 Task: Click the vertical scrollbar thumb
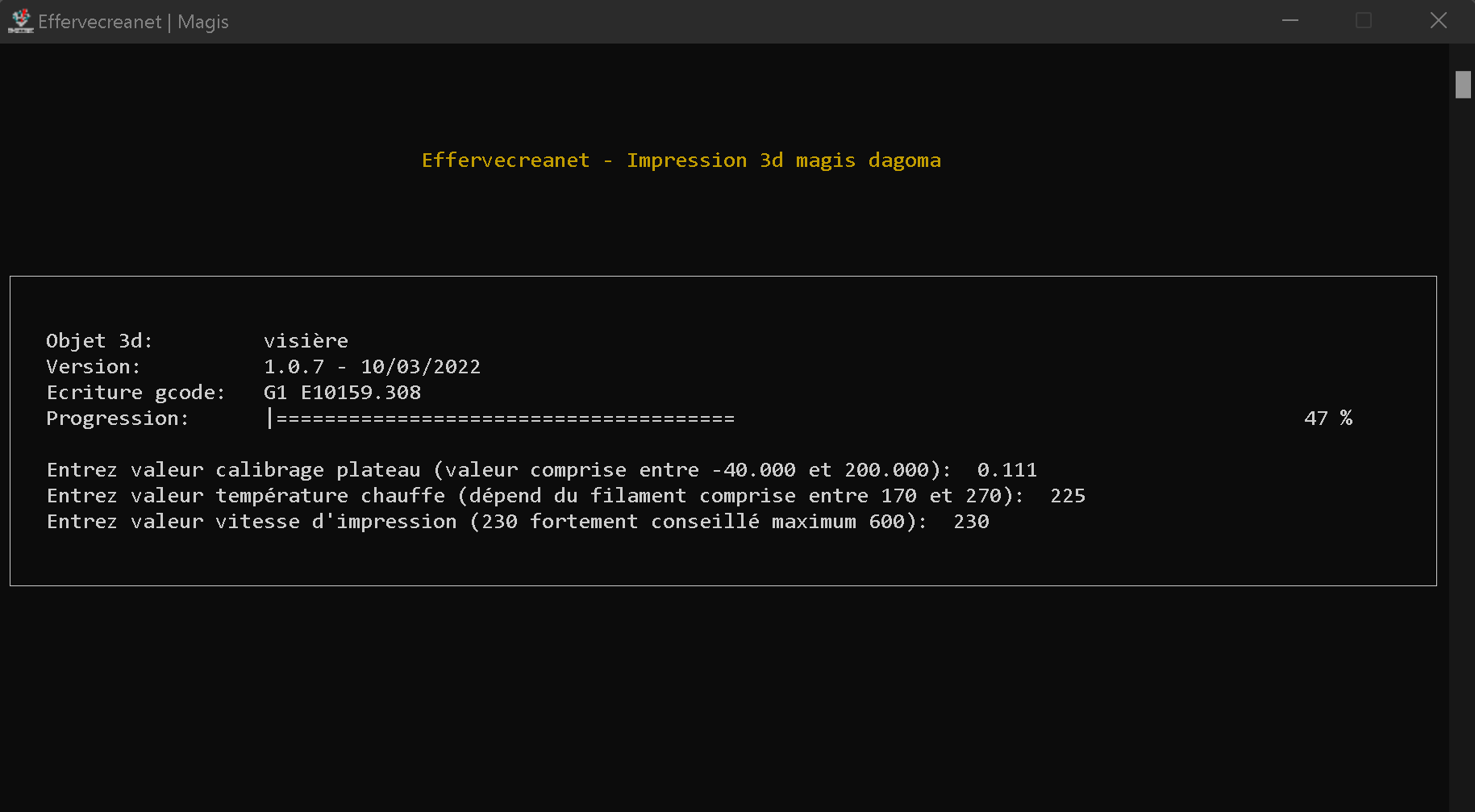pyautogui.click(x=1463, y=85)
